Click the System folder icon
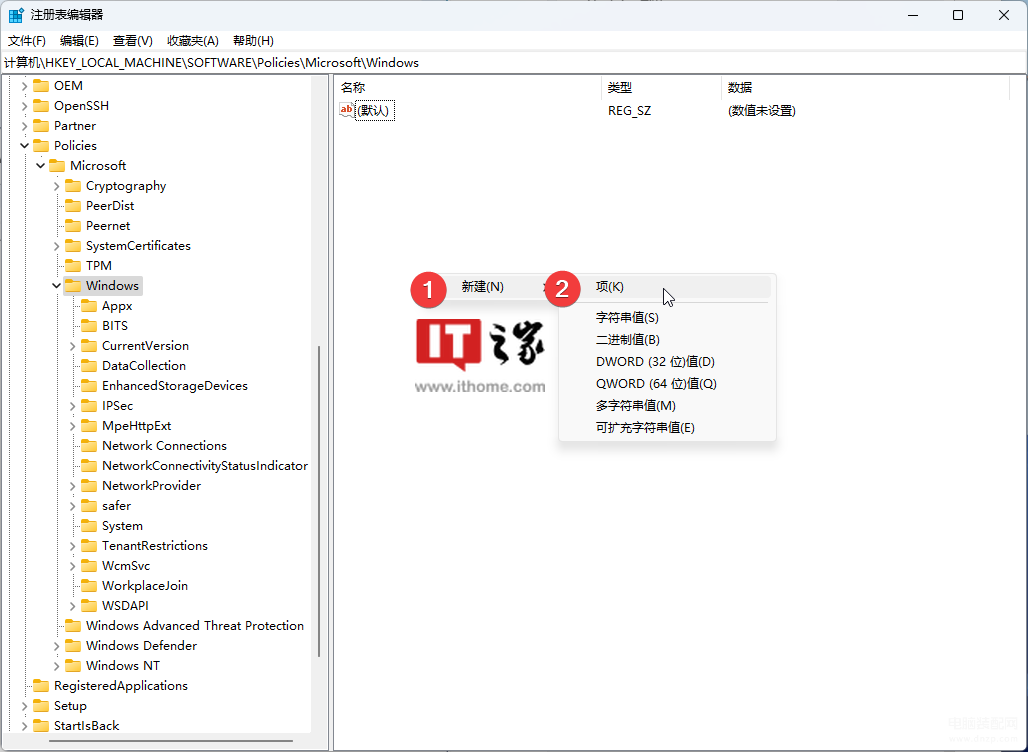1028x752 pixels. 89,526
